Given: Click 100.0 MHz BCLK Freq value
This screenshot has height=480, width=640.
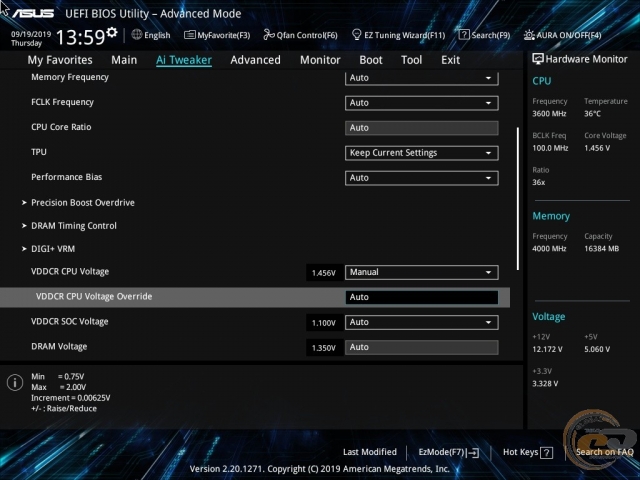Looking at the screenshot, I should 550,148.
